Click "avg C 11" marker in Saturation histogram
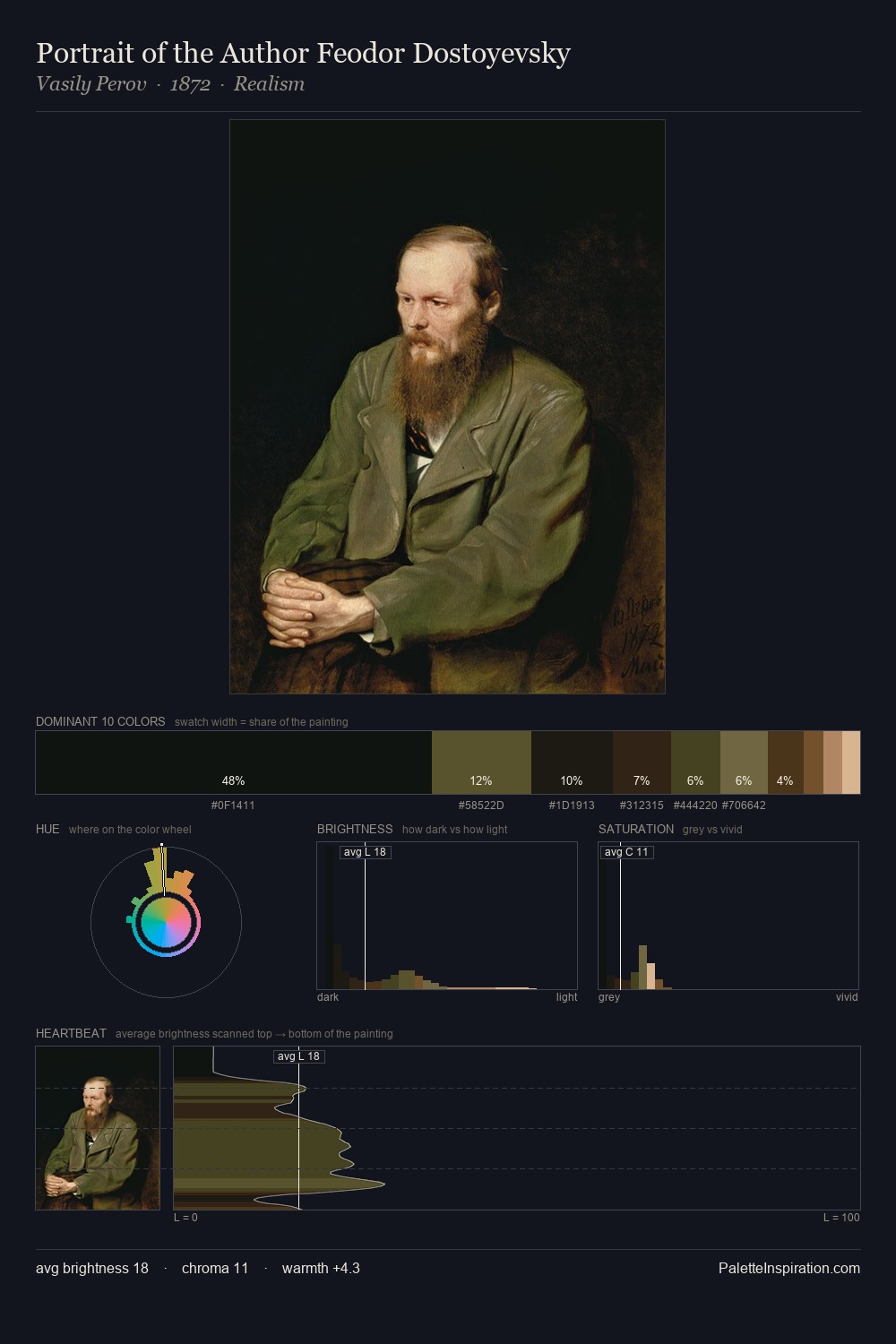The image size is (896, 1344). click(626, 852)
